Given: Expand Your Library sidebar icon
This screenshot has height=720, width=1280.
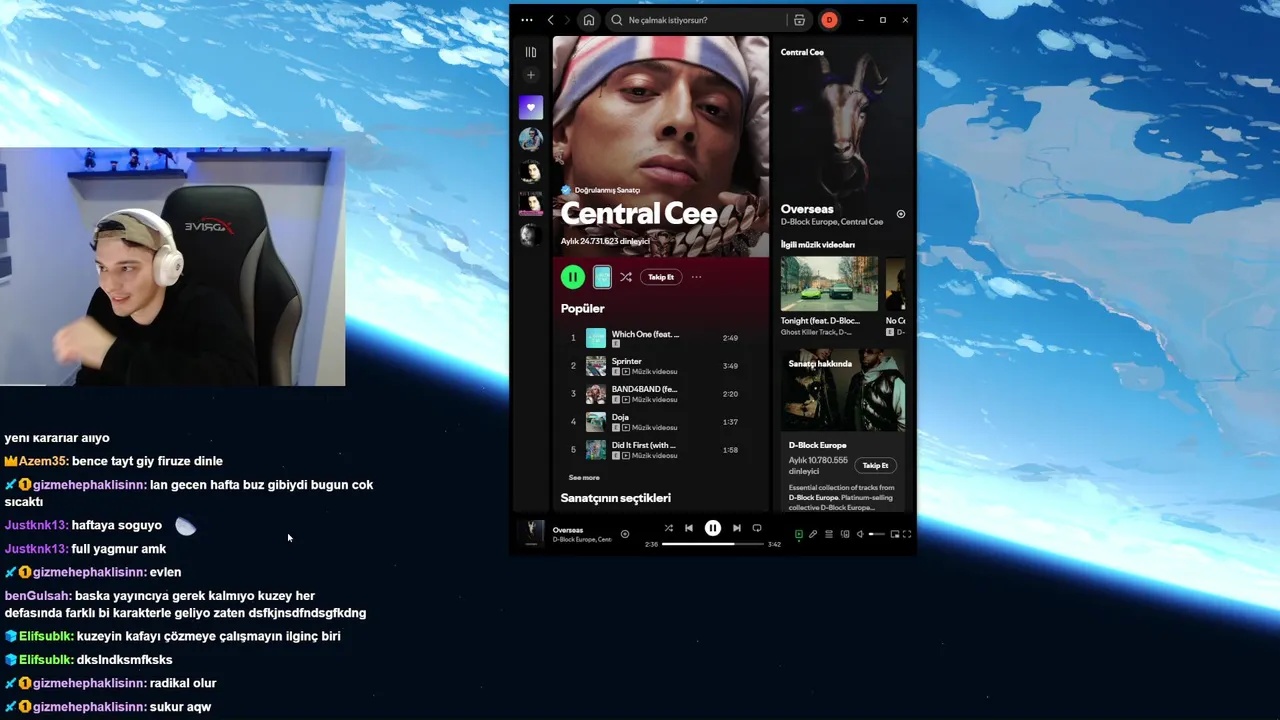Looking at the screenshot, I should (531, 52).
